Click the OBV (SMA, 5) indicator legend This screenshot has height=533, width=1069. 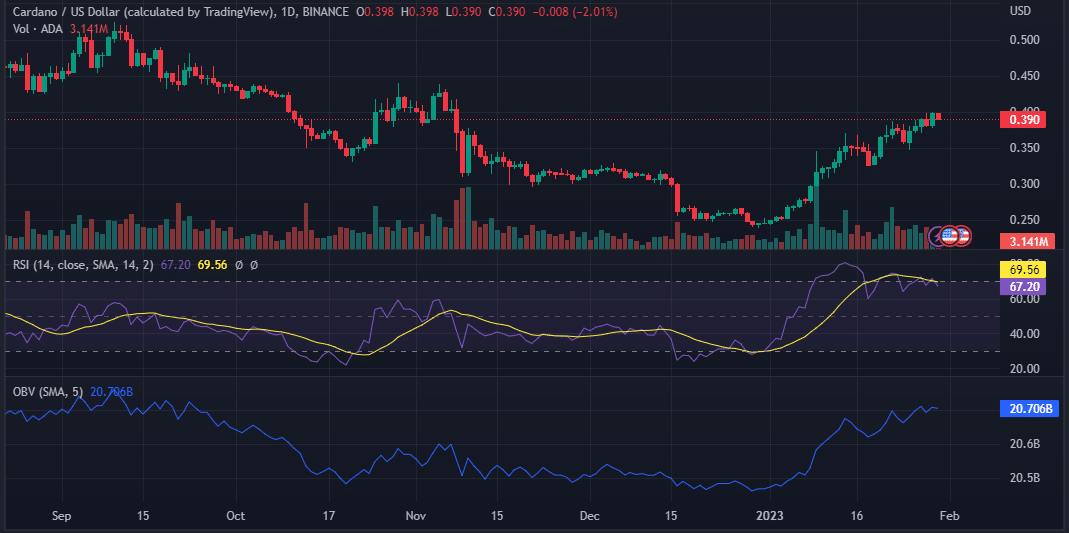[x=48, y=391]
